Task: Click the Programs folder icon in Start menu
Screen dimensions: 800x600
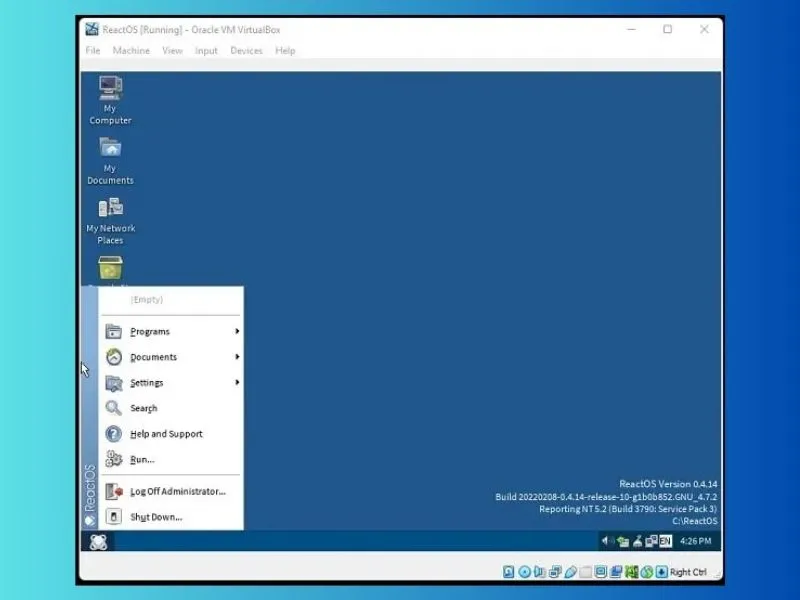Action: 113,332
